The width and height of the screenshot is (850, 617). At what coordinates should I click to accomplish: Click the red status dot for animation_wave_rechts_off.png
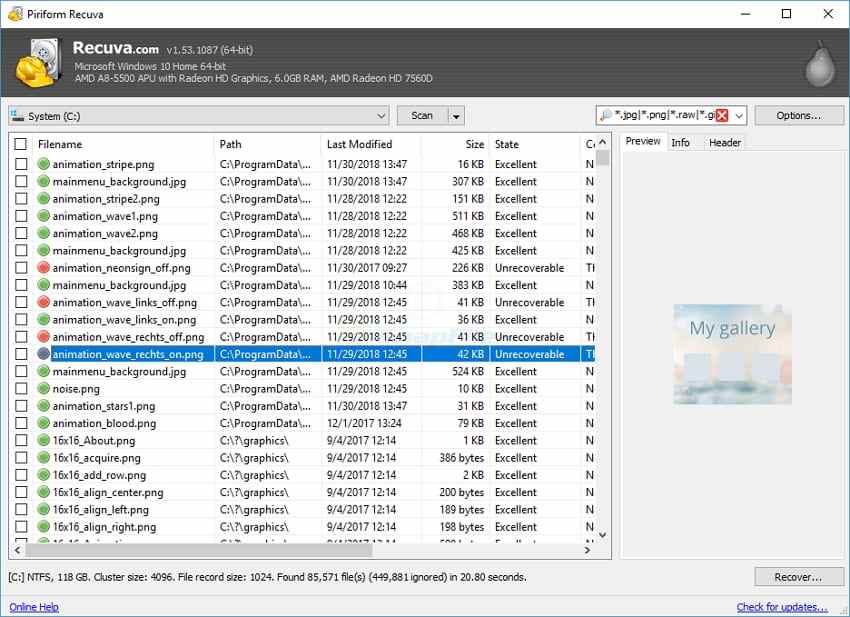[x=43, y=337]
